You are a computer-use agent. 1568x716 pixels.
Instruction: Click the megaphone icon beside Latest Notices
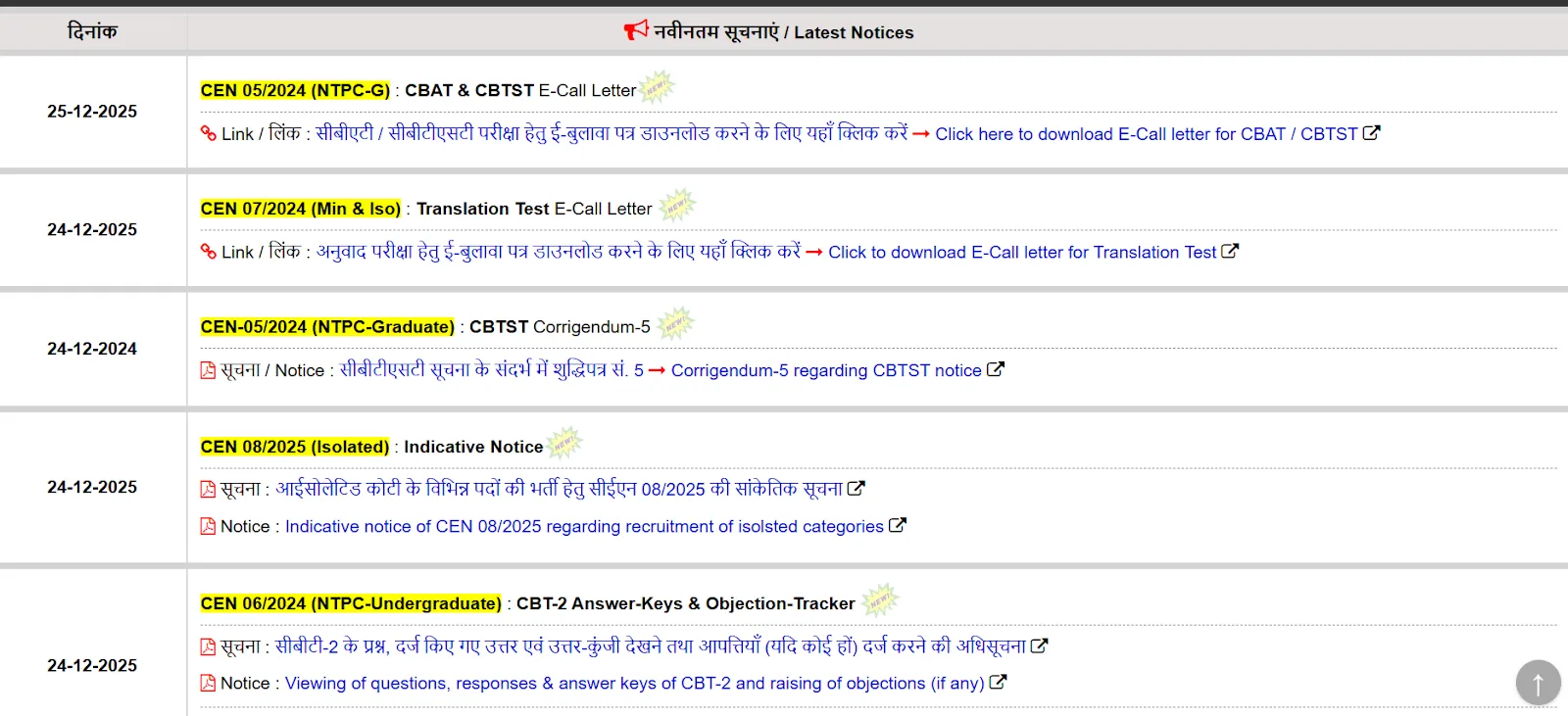coord(636,30)
